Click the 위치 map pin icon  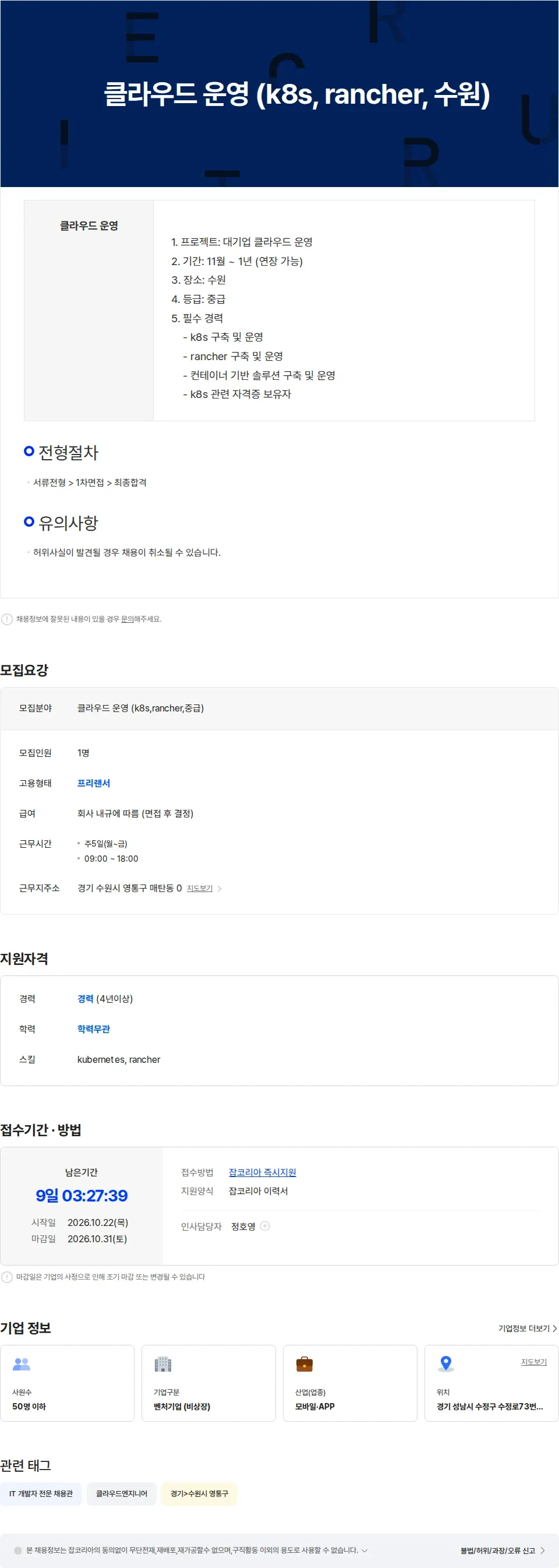click(446, 1363)
